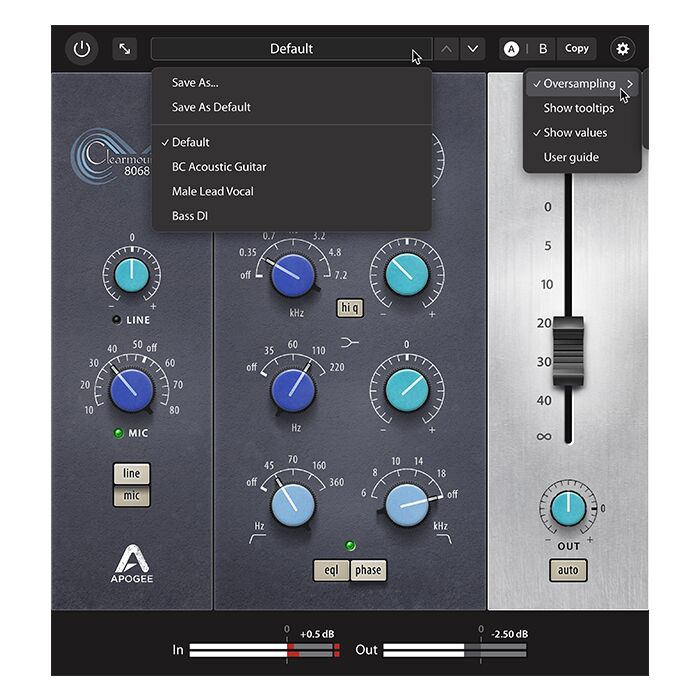
Task: Select state A for comparison
Action: point(512,48)
